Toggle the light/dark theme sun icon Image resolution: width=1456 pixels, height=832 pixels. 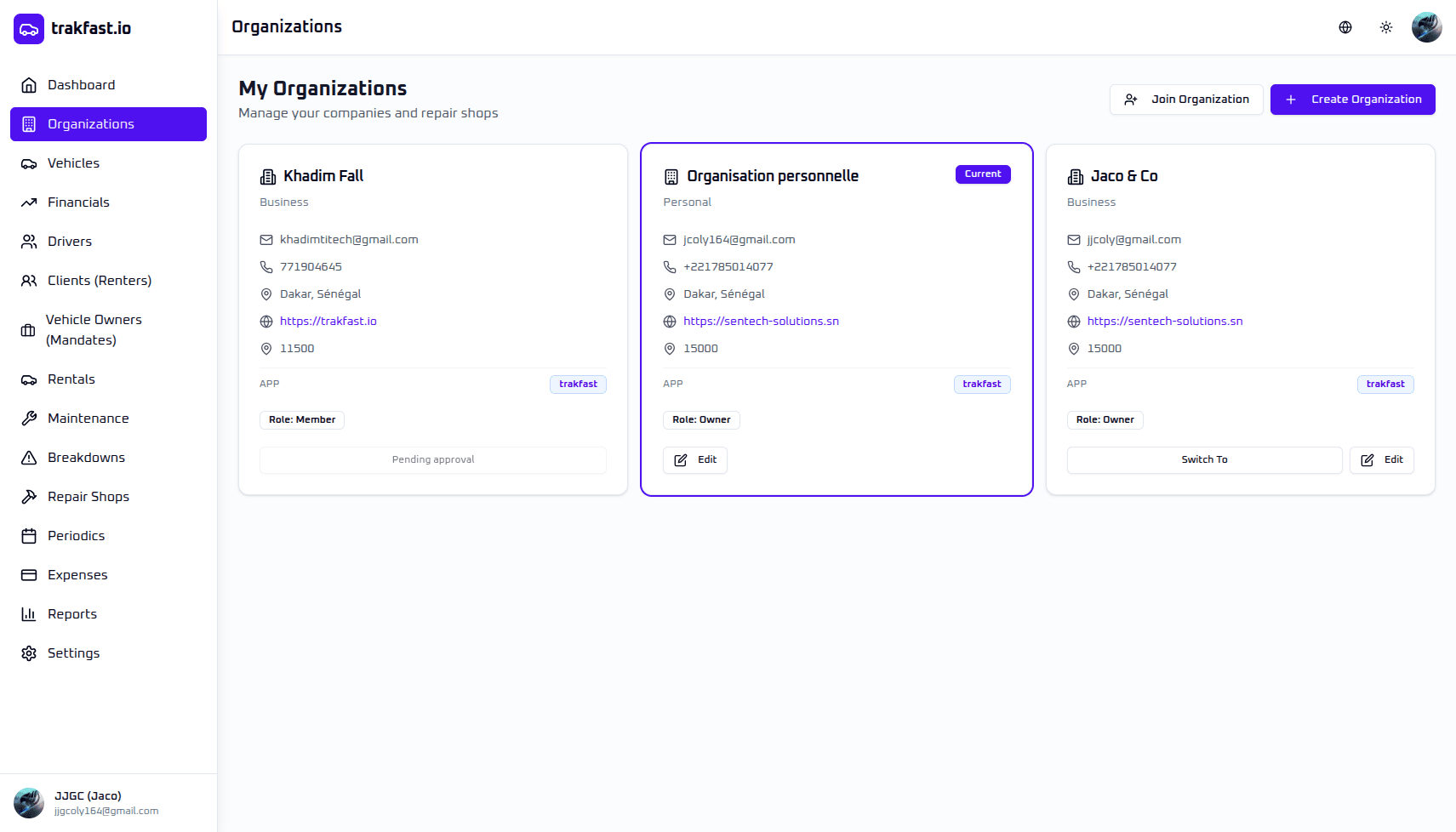click(x=1386, y=27)
